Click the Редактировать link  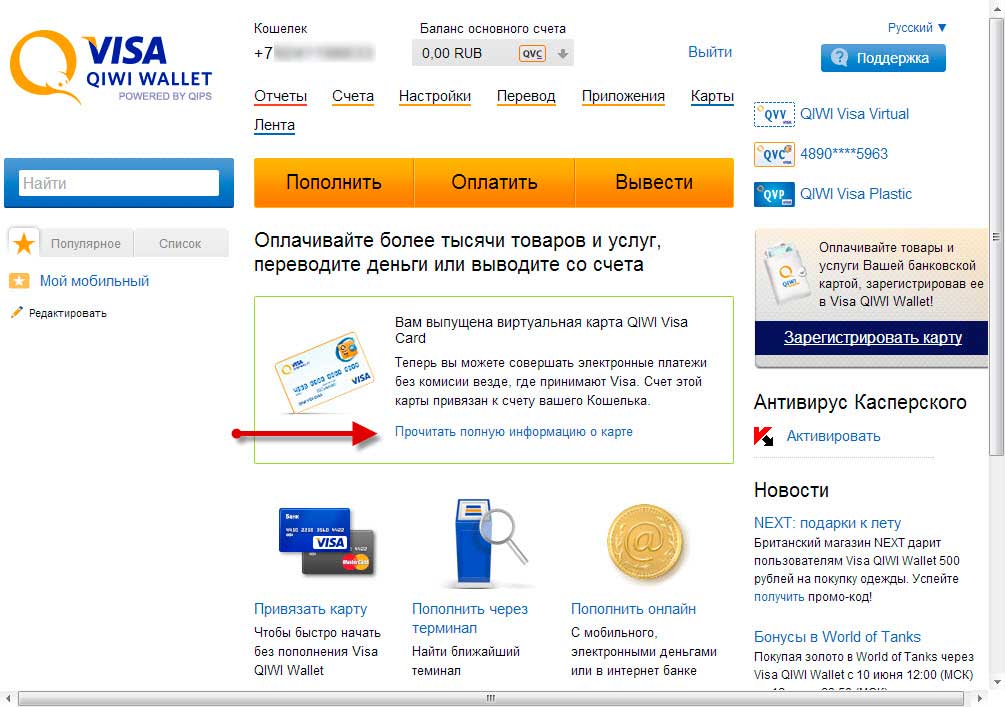pos(67,313)
